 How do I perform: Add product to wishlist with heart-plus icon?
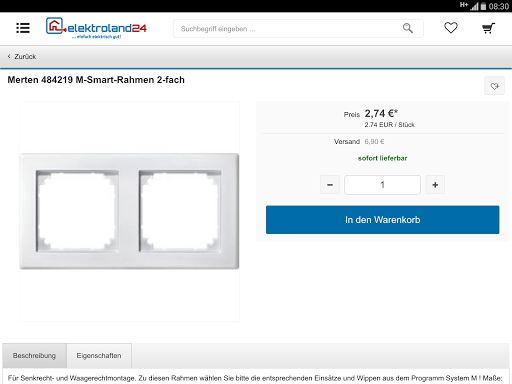[494, 86]
